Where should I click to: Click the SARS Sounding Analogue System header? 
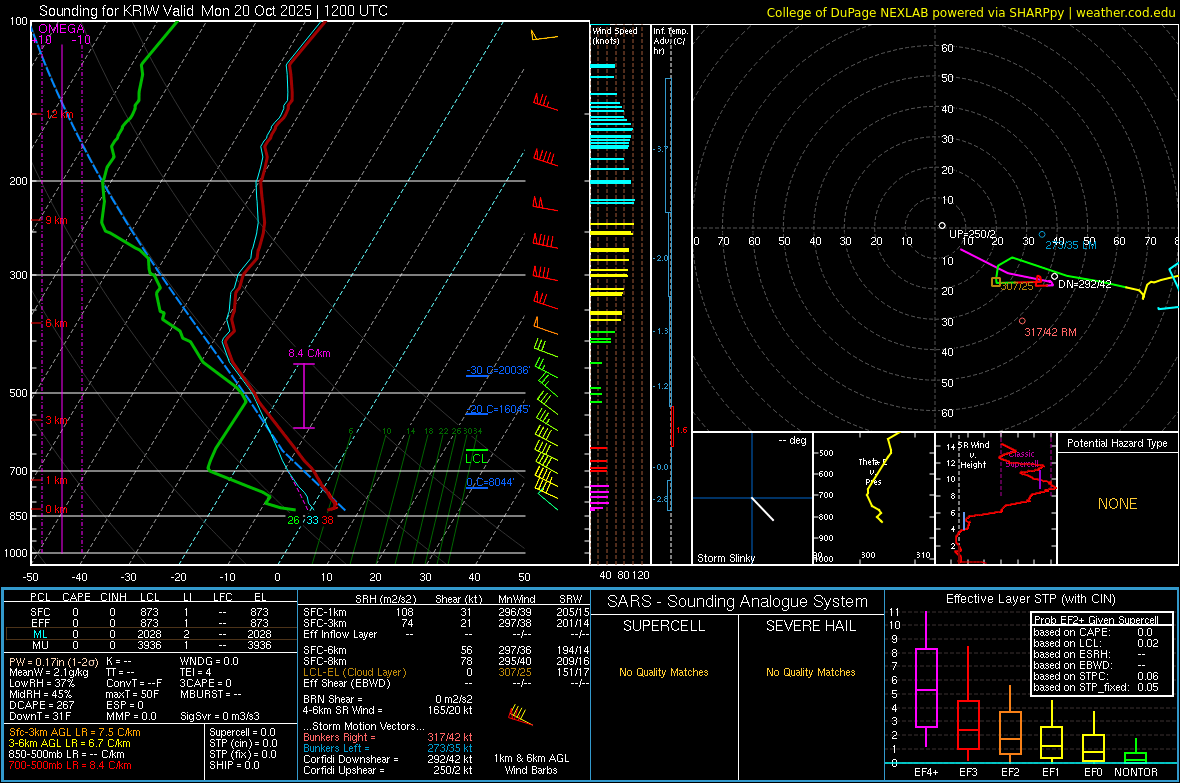click(738, 602)
